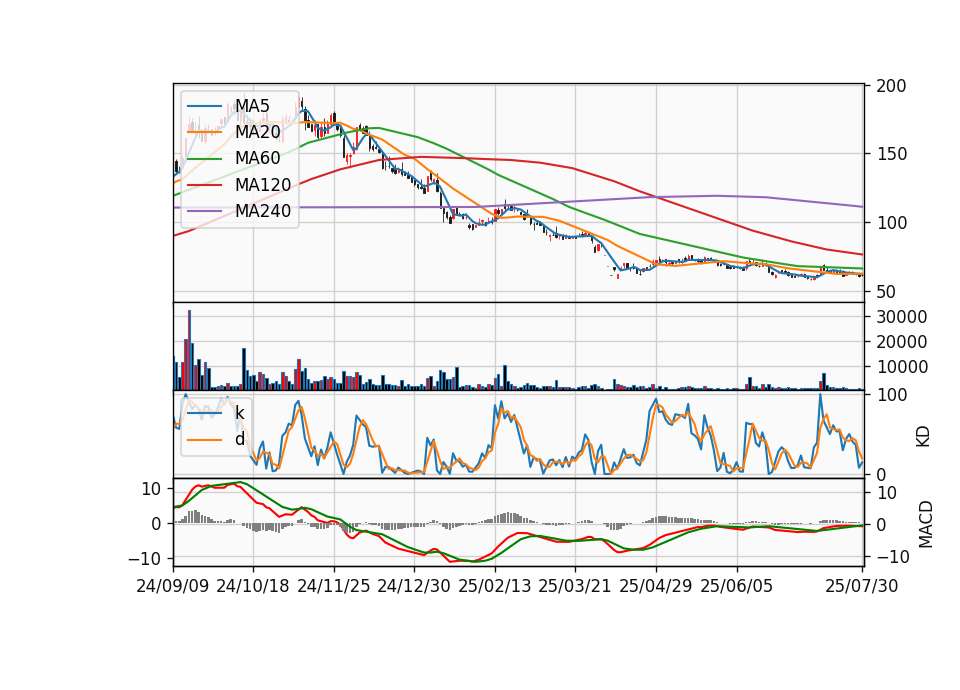Image resolution: width=960 pixels, height=690 pixels.
Task: Click the 200 price axis value
Action: coord(891,86)
